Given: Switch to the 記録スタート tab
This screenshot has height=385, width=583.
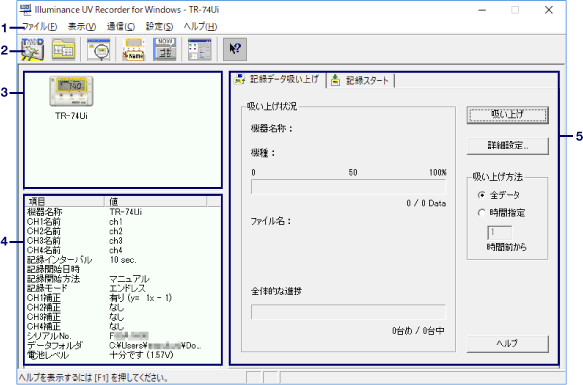Looking at the screenshot, I should point(361,80).
